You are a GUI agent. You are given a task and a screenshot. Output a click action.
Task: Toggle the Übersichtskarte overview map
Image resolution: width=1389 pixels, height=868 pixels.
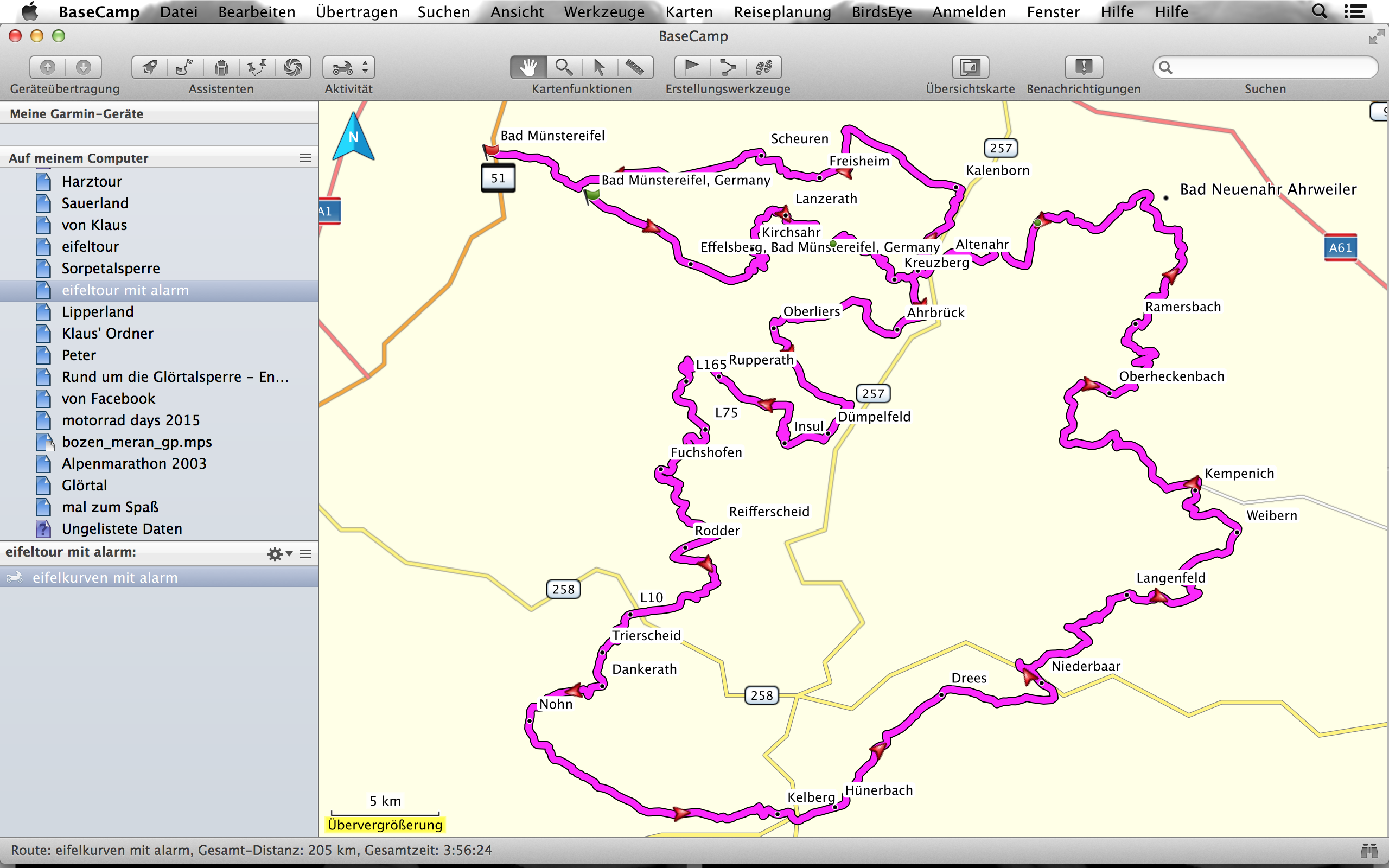(x=970, y=68)
